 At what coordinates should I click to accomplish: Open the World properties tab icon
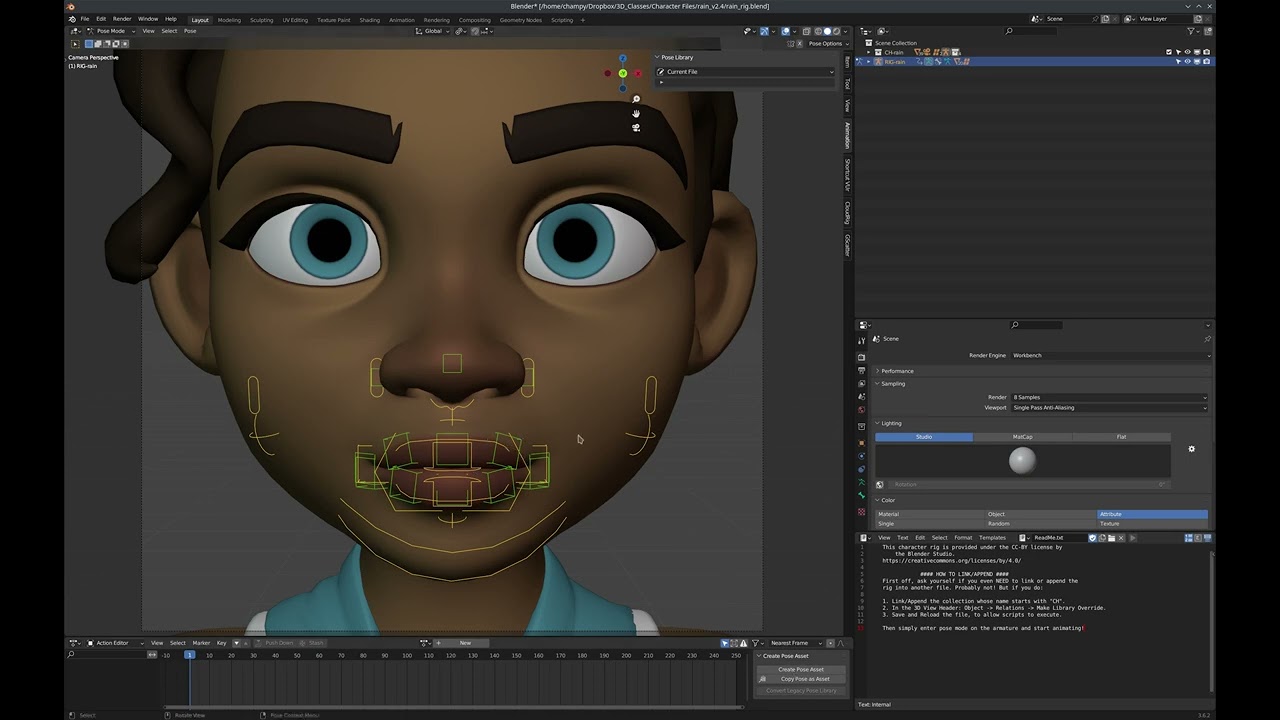(x=861, y=409)
